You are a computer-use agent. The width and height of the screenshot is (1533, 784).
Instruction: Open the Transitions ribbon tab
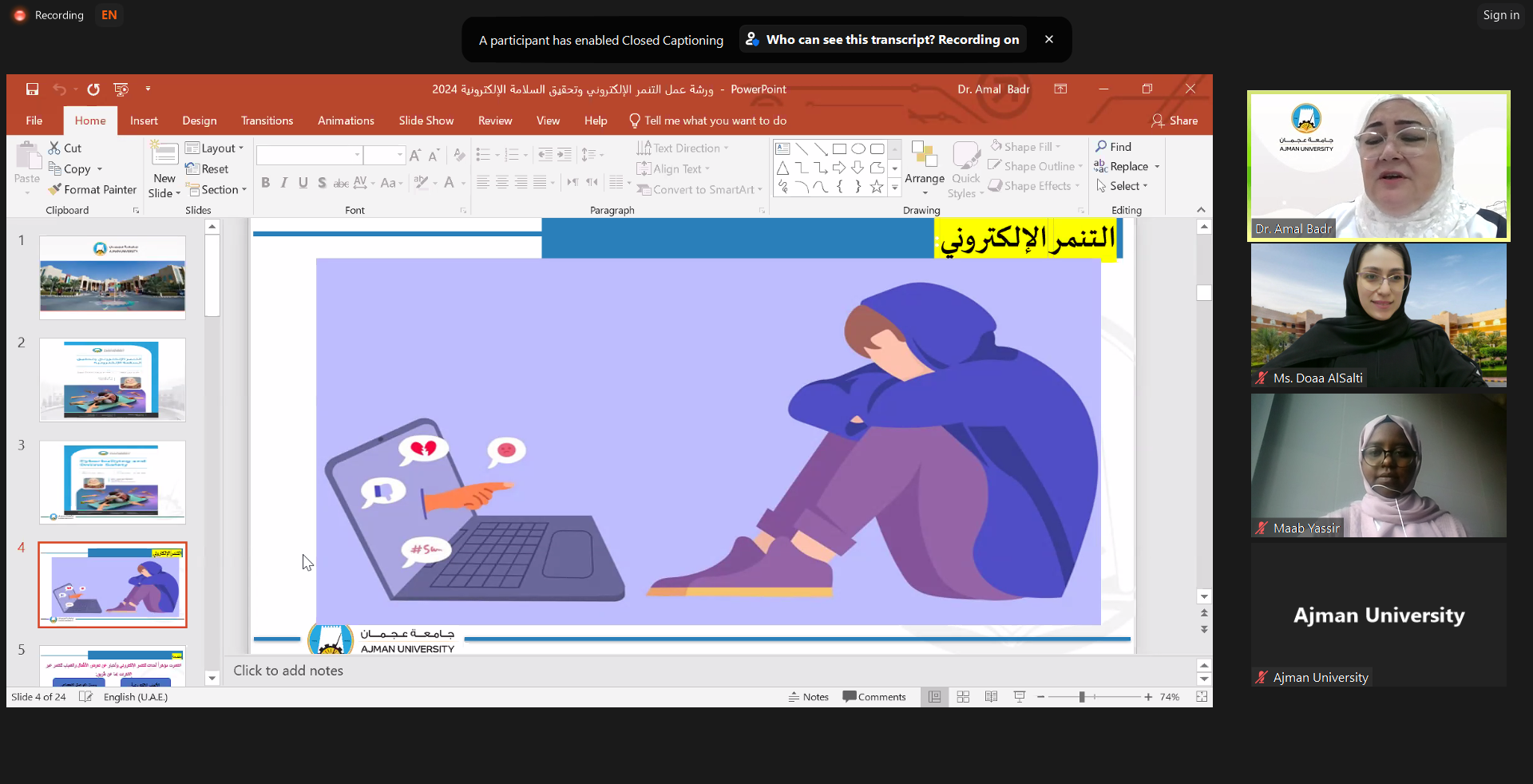tap(267, 121)
